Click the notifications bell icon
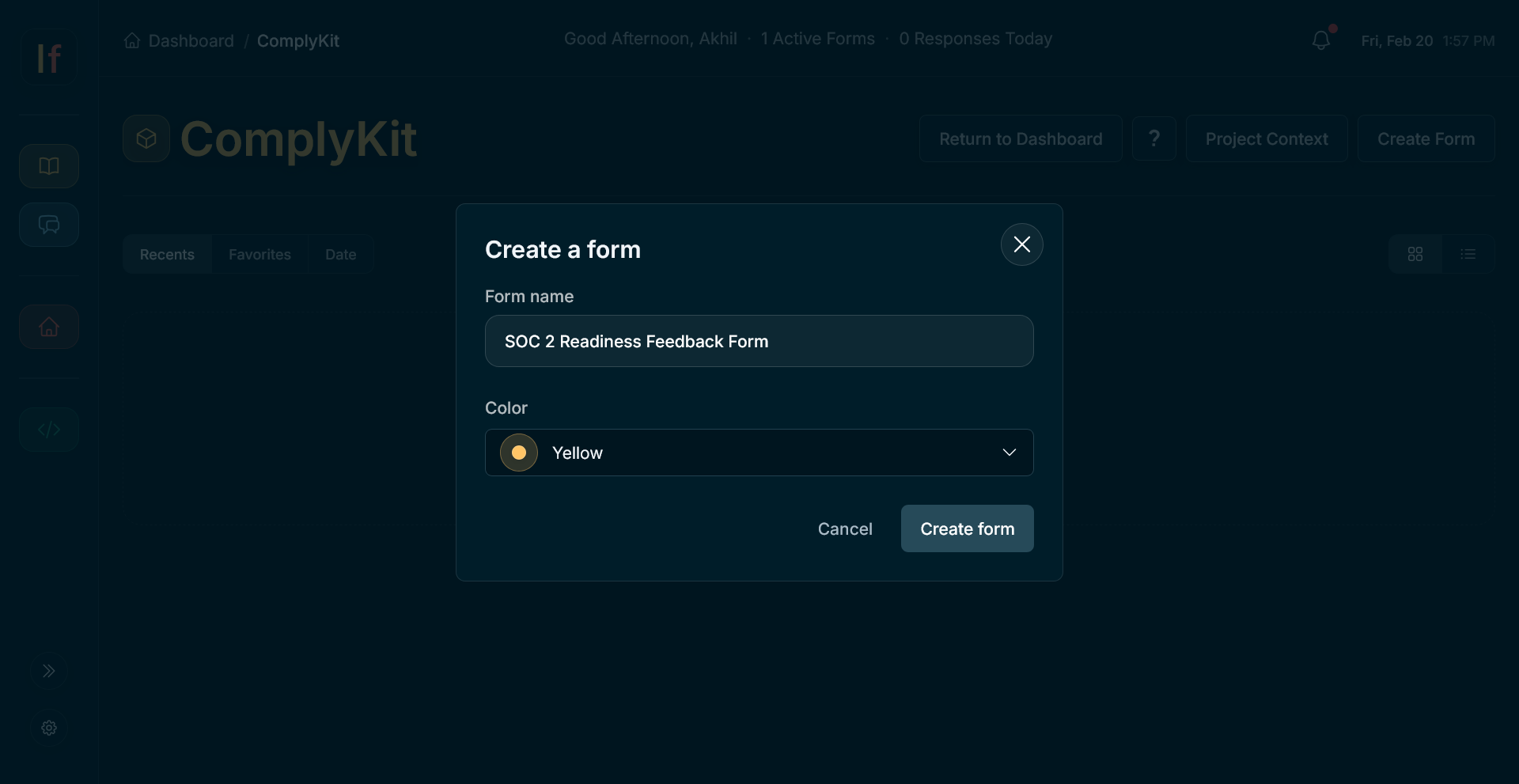This screenshot has width=1519, height=784. 1321,39
